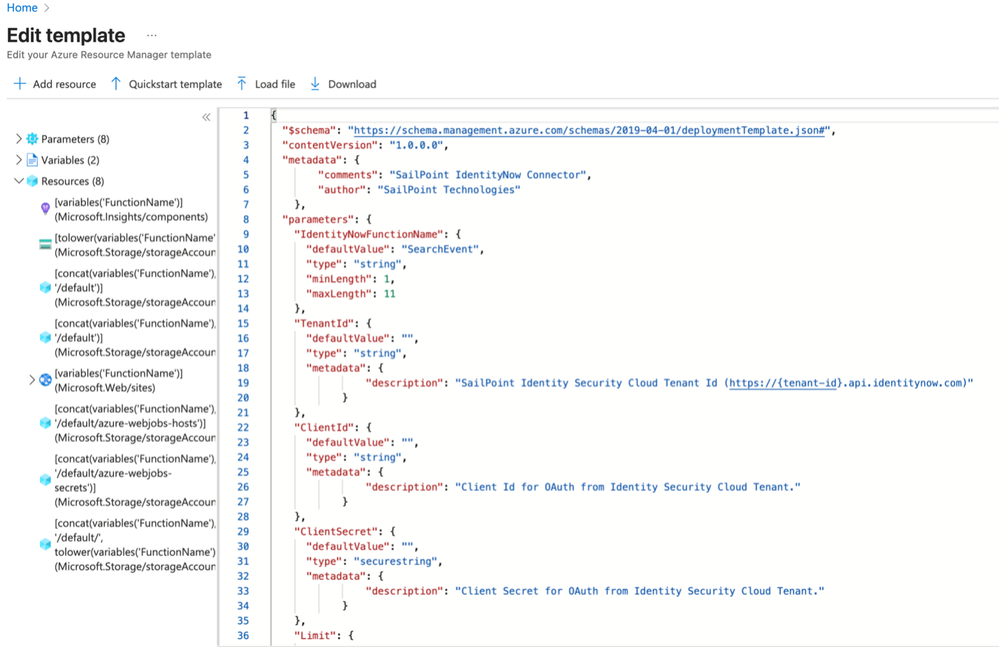The image size is (999, 648).
Task: Click the Parameters gear icon
Action: pos(32,139)
